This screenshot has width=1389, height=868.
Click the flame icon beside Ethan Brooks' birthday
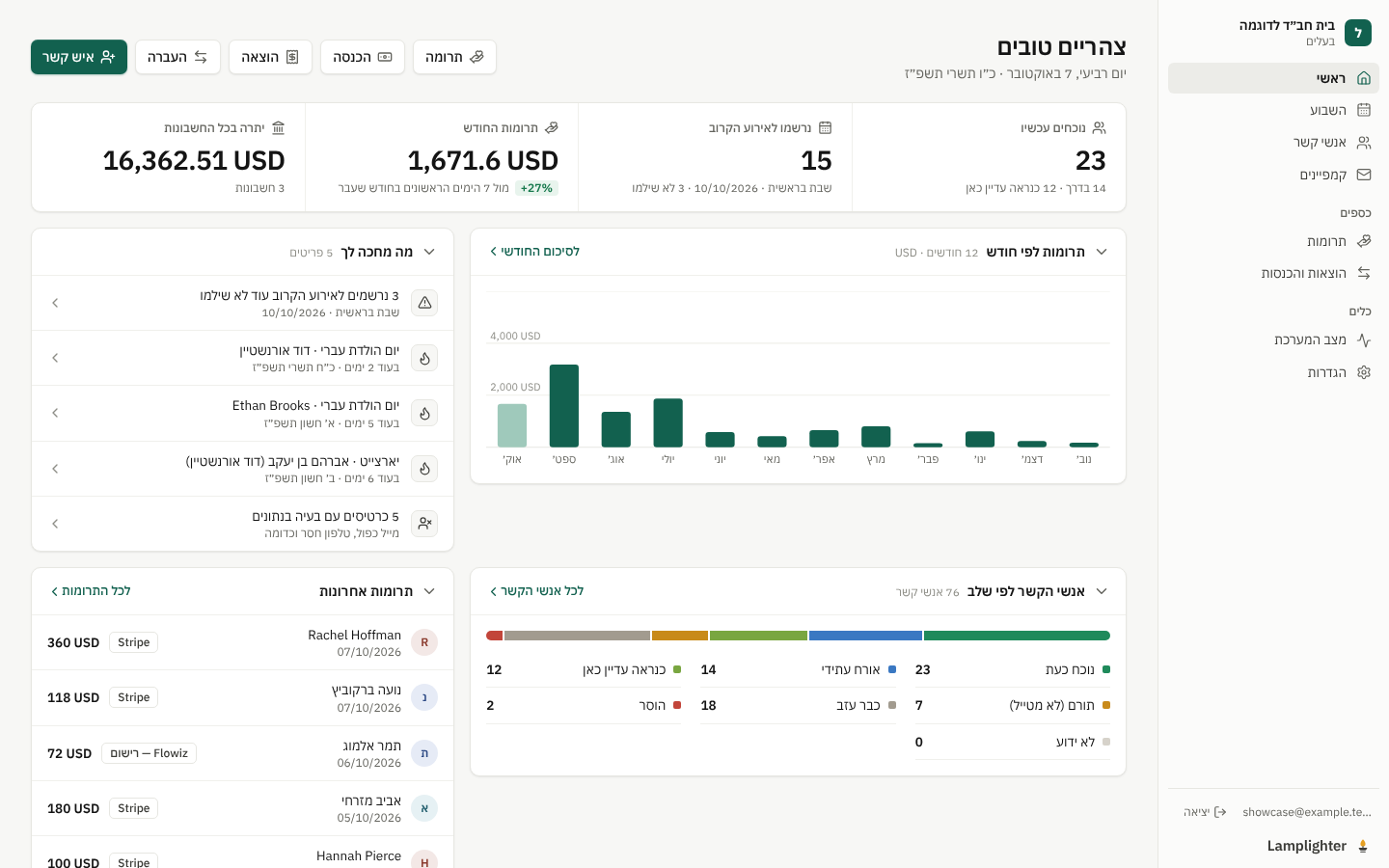coord(424,413)
